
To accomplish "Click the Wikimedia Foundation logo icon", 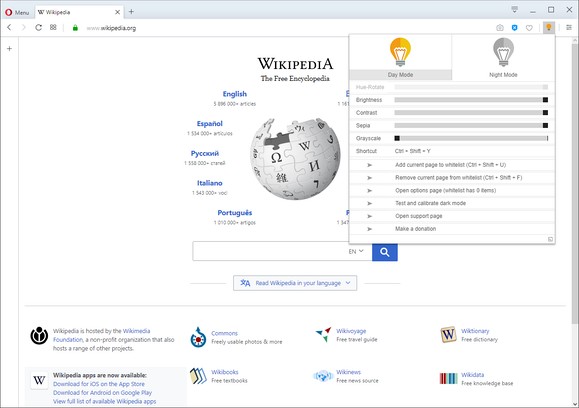I will (39, 336).
